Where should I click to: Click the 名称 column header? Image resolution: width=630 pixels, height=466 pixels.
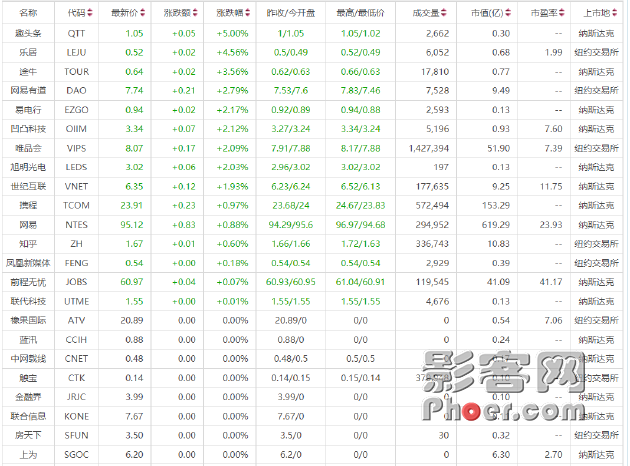pyautogui.click(x=28, y=13)
